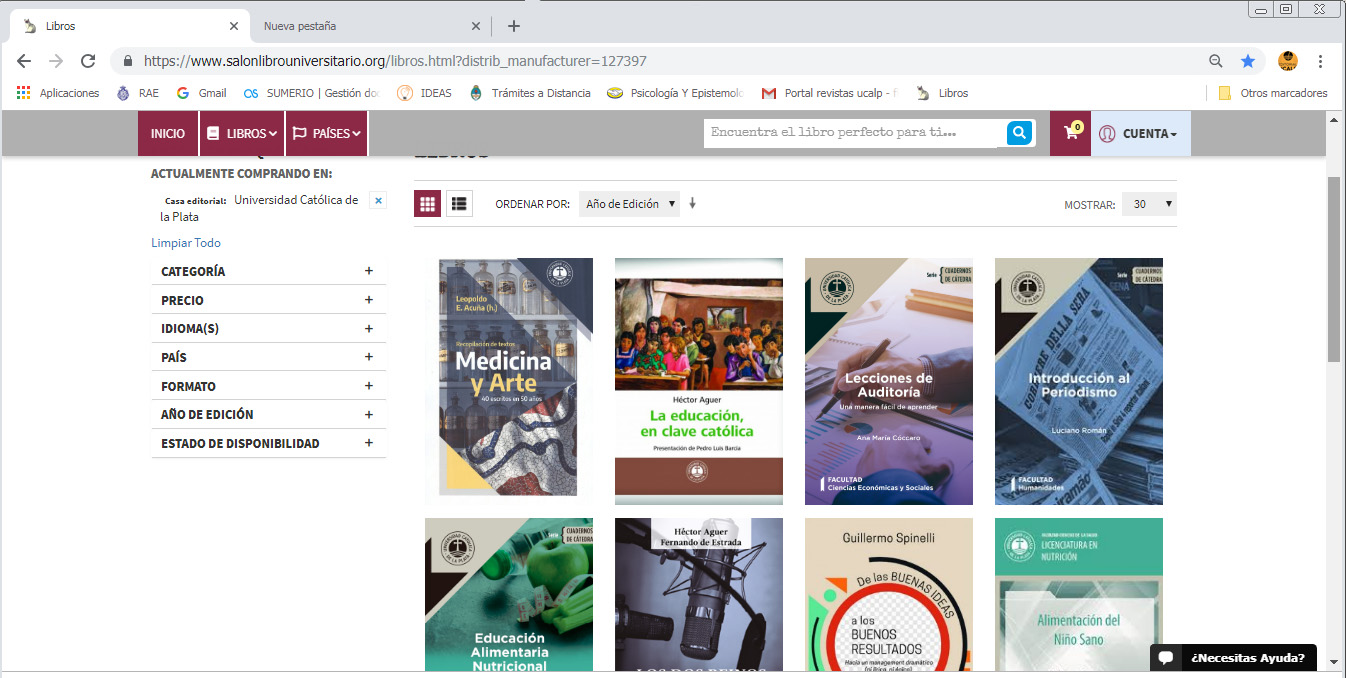Click the search magnifier icon
1346x678 pixels.
(x=1018, y=132)
